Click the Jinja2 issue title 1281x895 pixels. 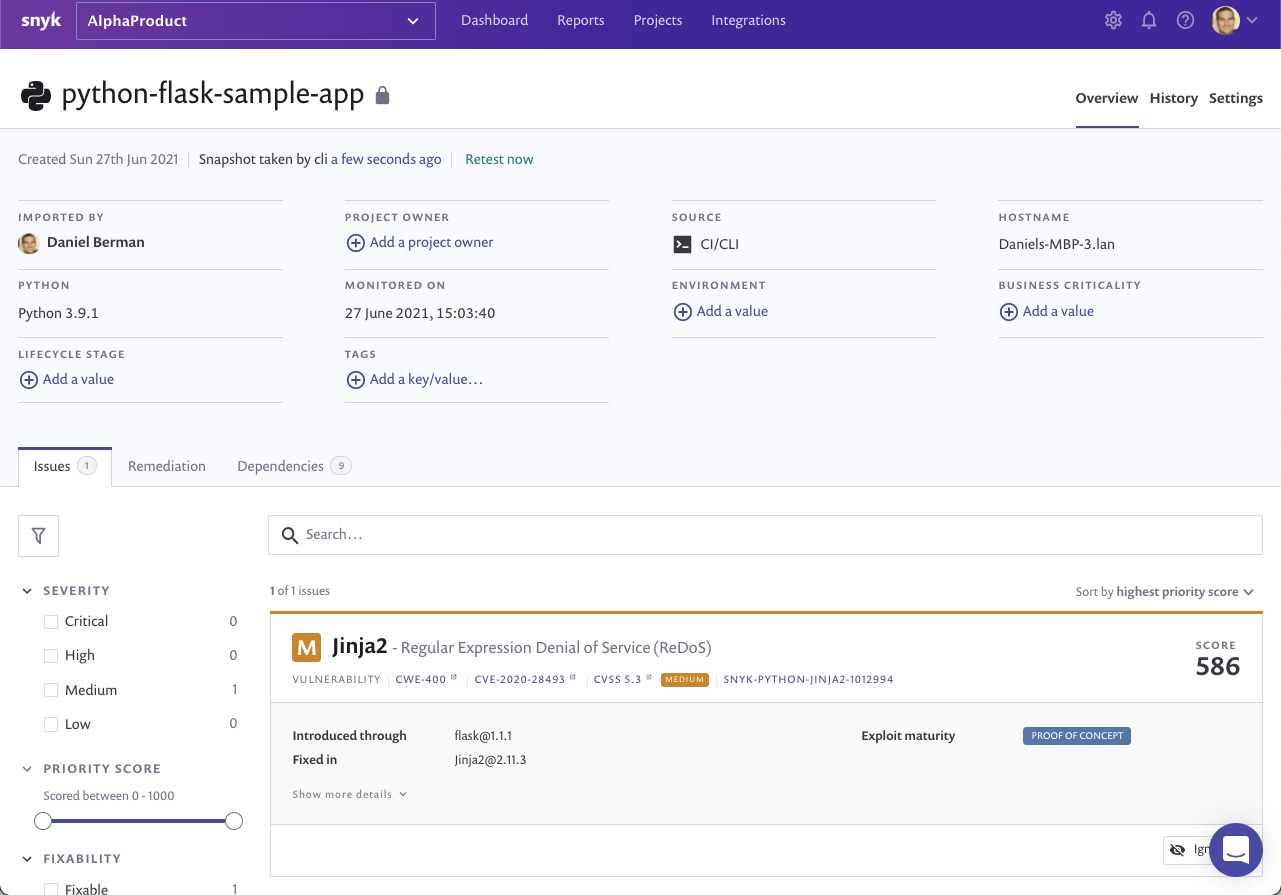point(360,646)
